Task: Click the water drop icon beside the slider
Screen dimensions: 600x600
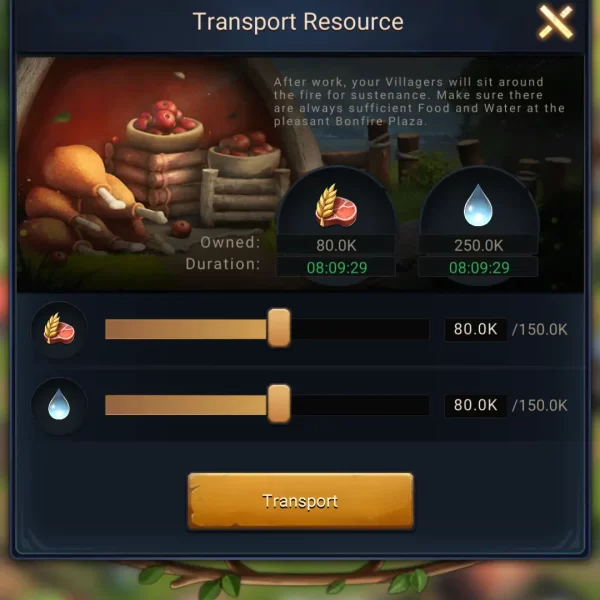Action: click(59, 405)
